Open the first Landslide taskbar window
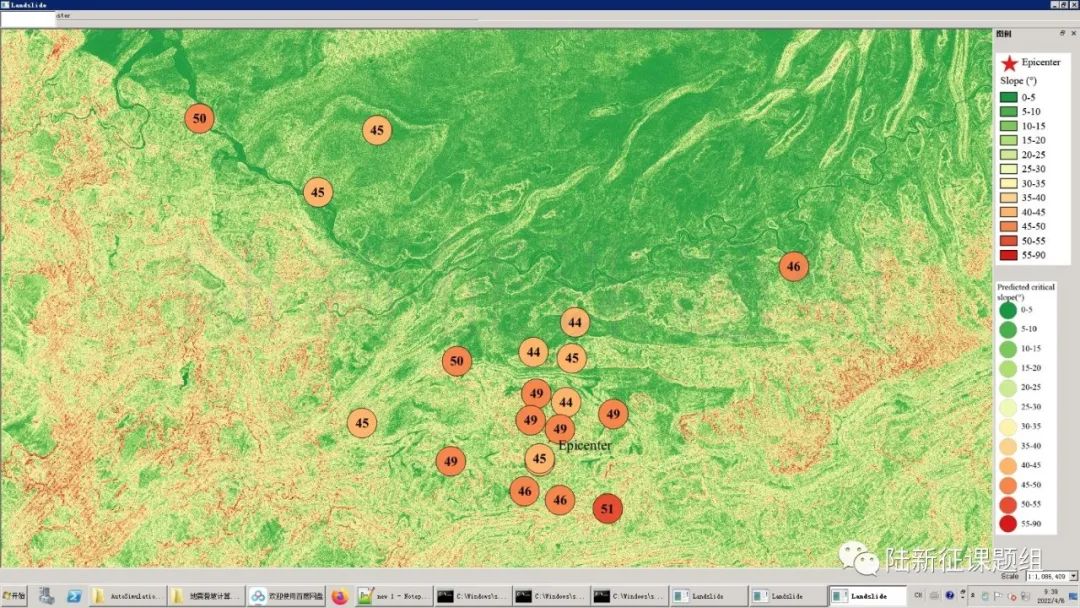 click(707, 596)
